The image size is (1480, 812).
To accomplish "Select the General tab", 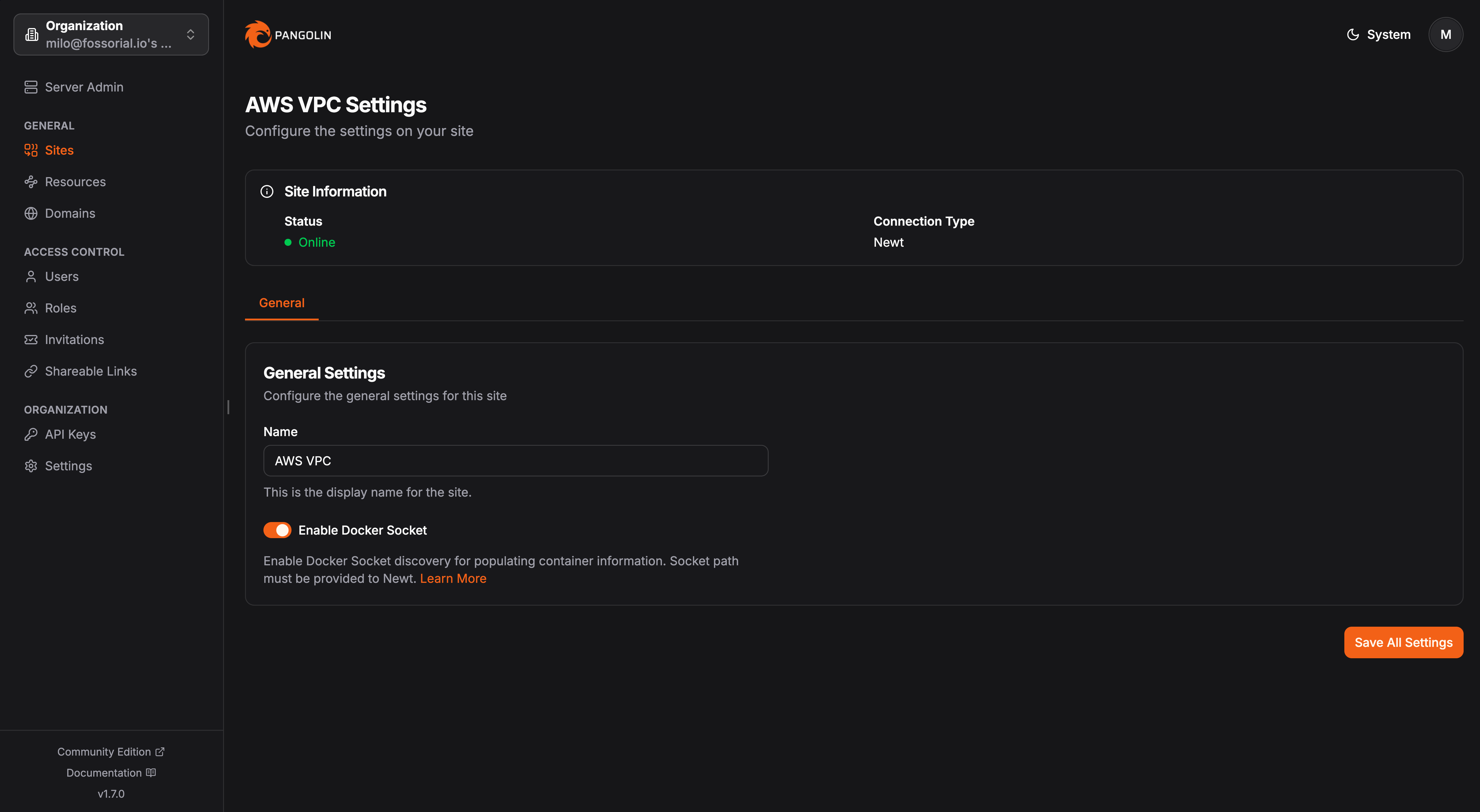I will [282, 303].
